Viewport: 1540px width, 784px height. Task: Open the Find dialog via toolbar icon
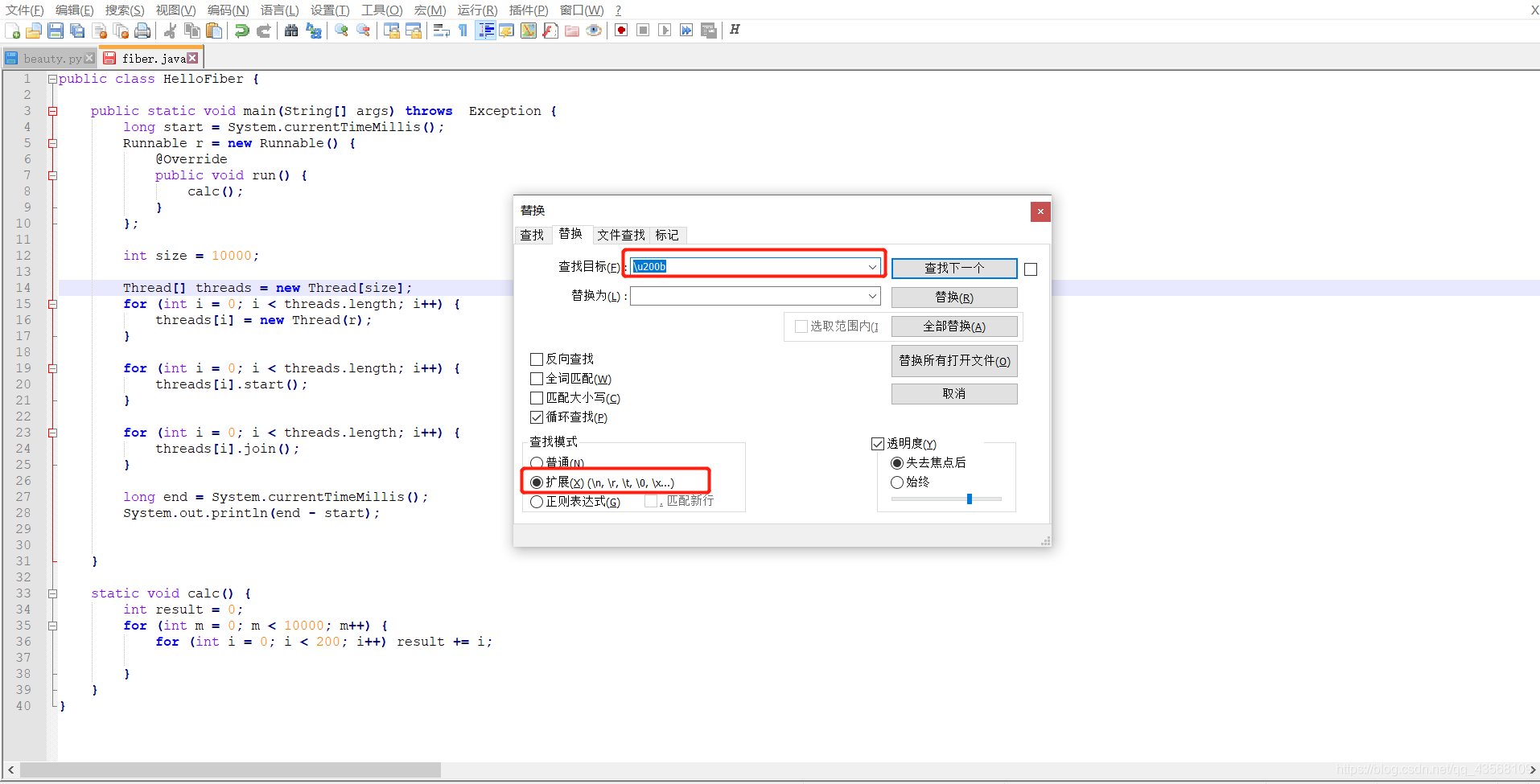click(291, 30)
